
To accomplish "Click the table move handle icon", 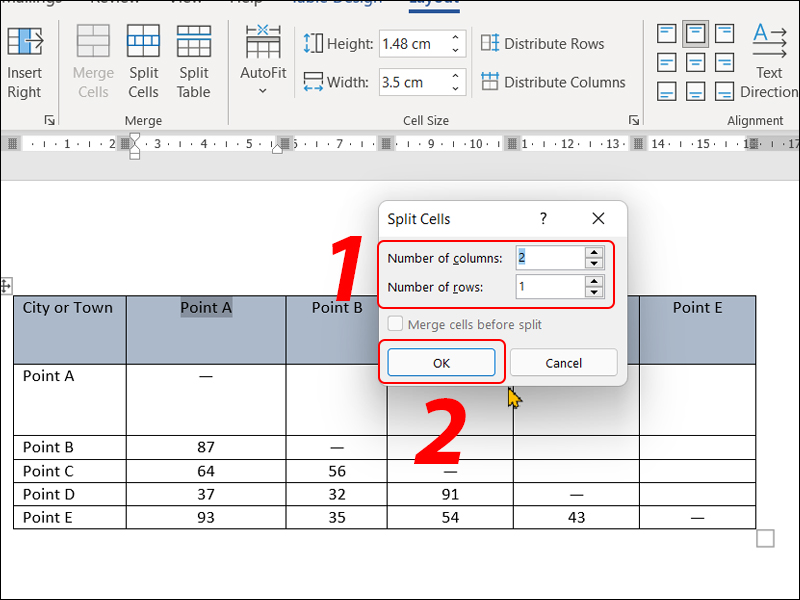I will tap(6, 286).
